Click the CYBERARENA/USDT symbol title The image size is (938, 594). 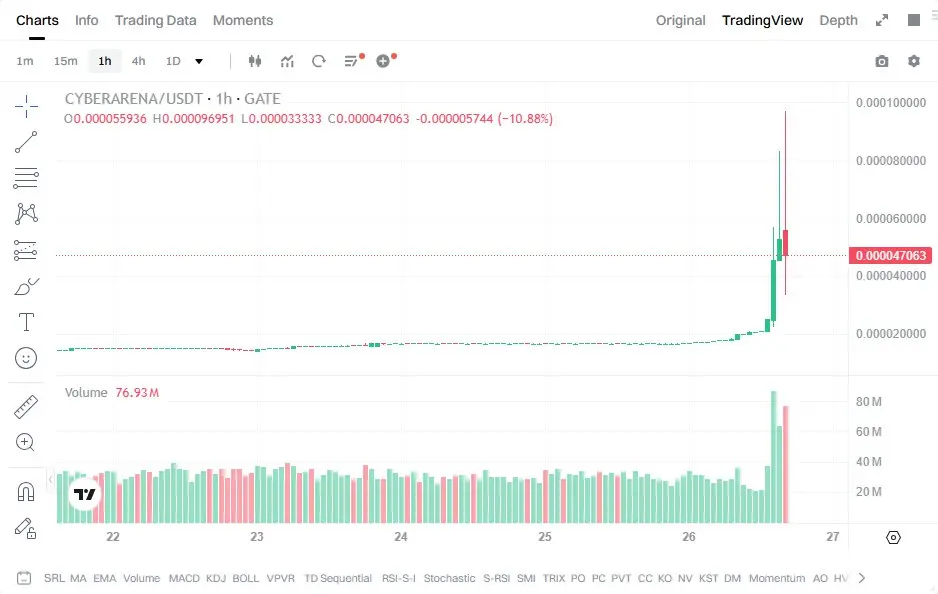(x=133, y=99)
